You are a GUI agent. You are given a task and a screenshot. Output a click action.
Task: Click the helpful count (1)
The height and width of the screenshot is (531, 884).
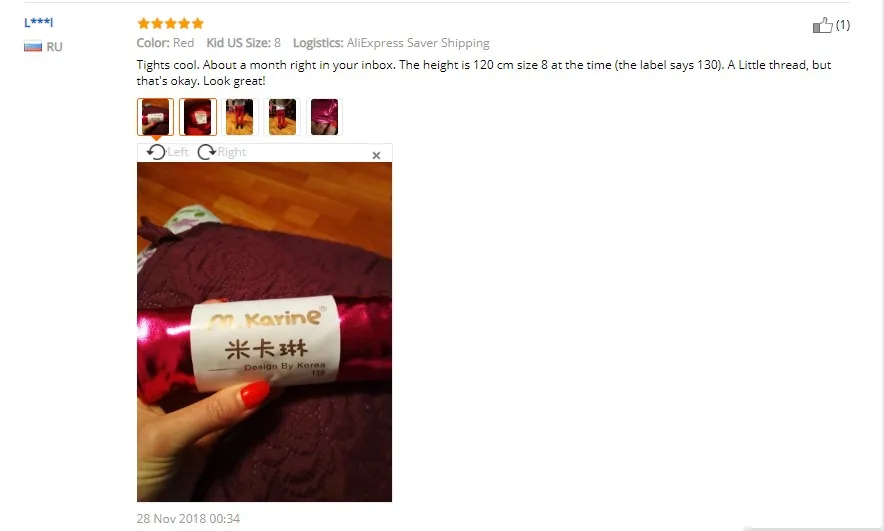coord(843,25)
